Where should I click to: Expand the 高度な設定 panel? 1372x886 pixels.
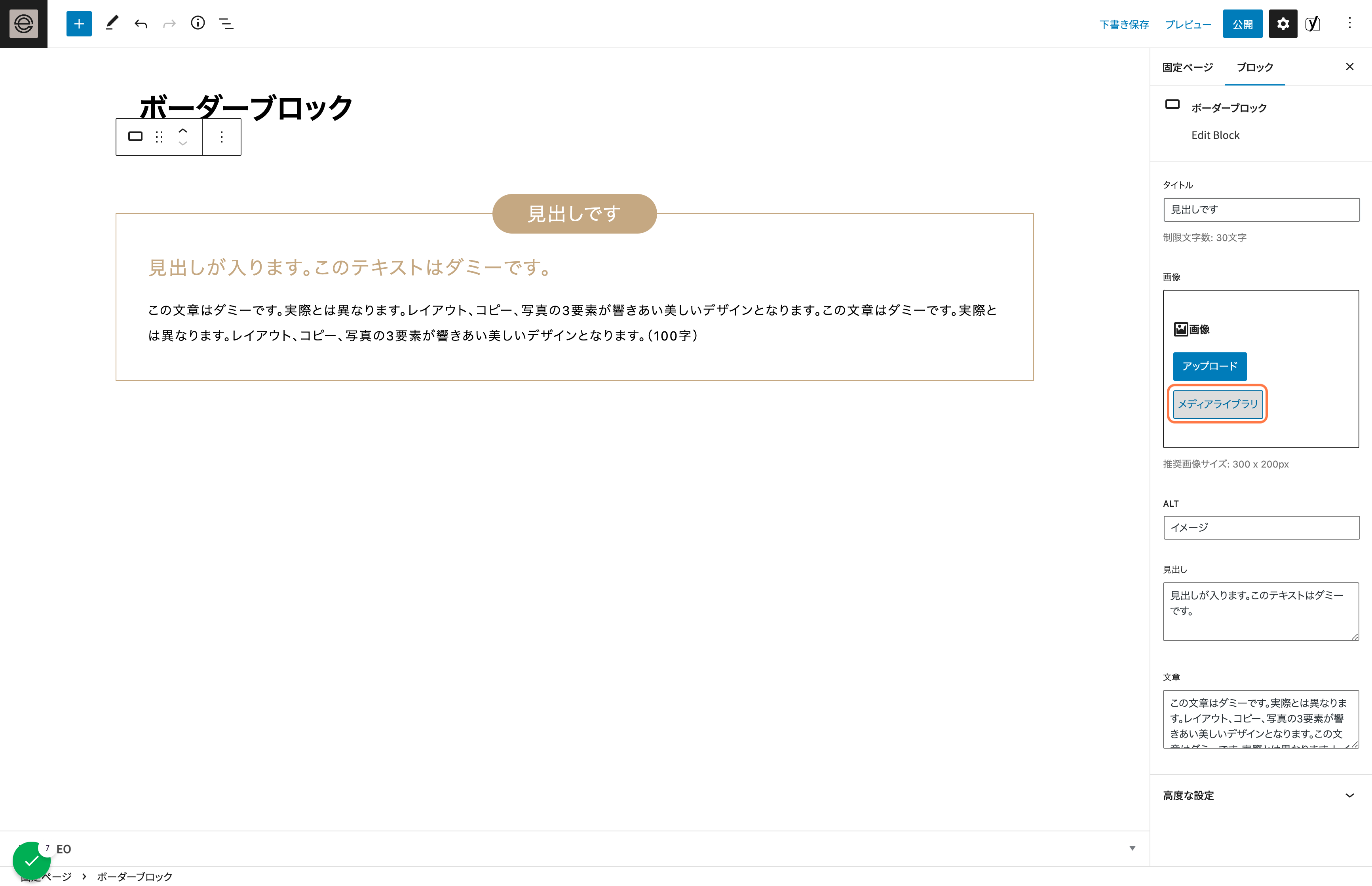(x=1260, y=795)
